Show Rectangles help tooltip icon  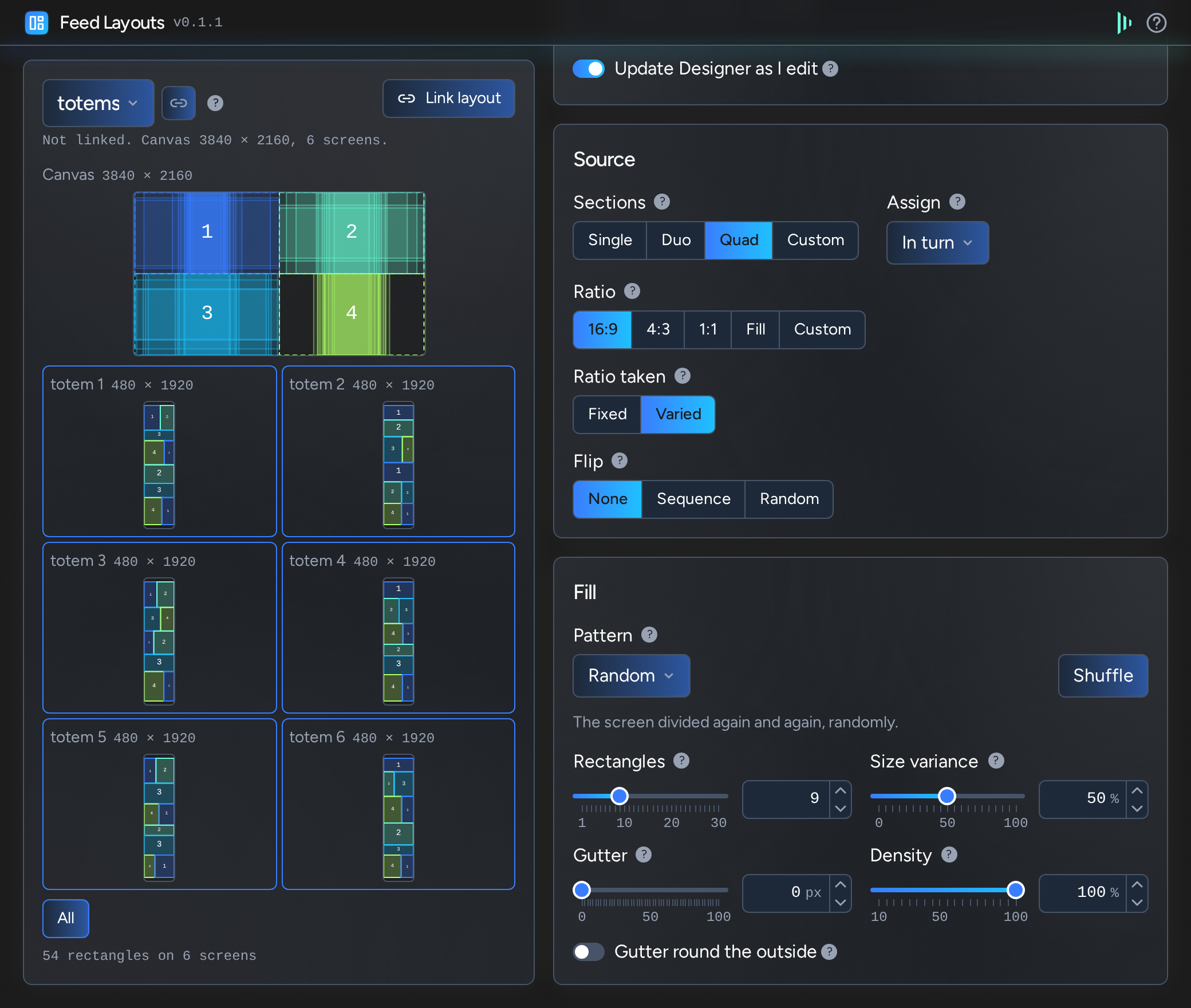coord(681,761)
